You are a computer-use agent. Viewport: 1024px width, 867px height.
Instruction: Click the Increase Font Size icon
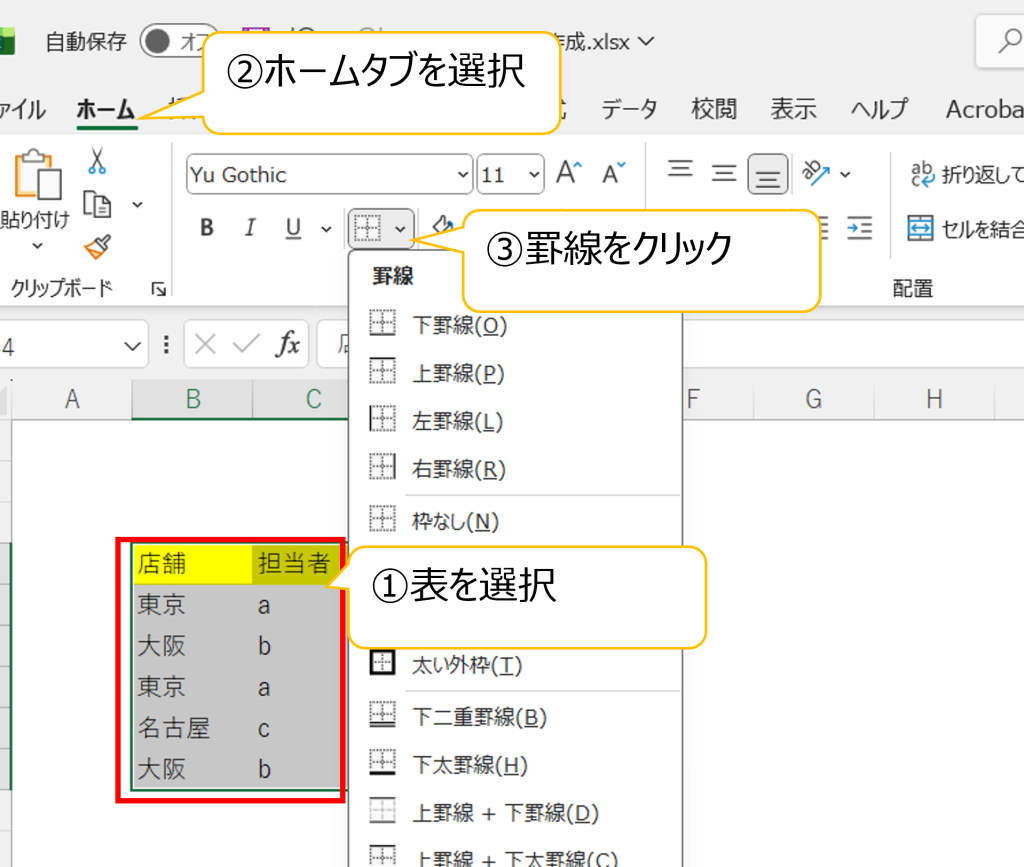tap(568, 174)
